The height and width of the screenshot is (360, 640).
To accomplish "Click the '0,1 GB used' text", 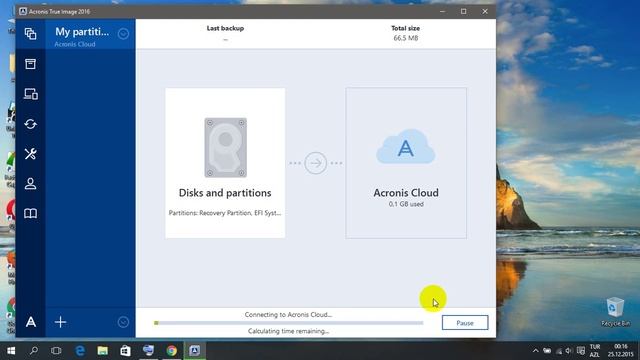I will pos(406,204).
